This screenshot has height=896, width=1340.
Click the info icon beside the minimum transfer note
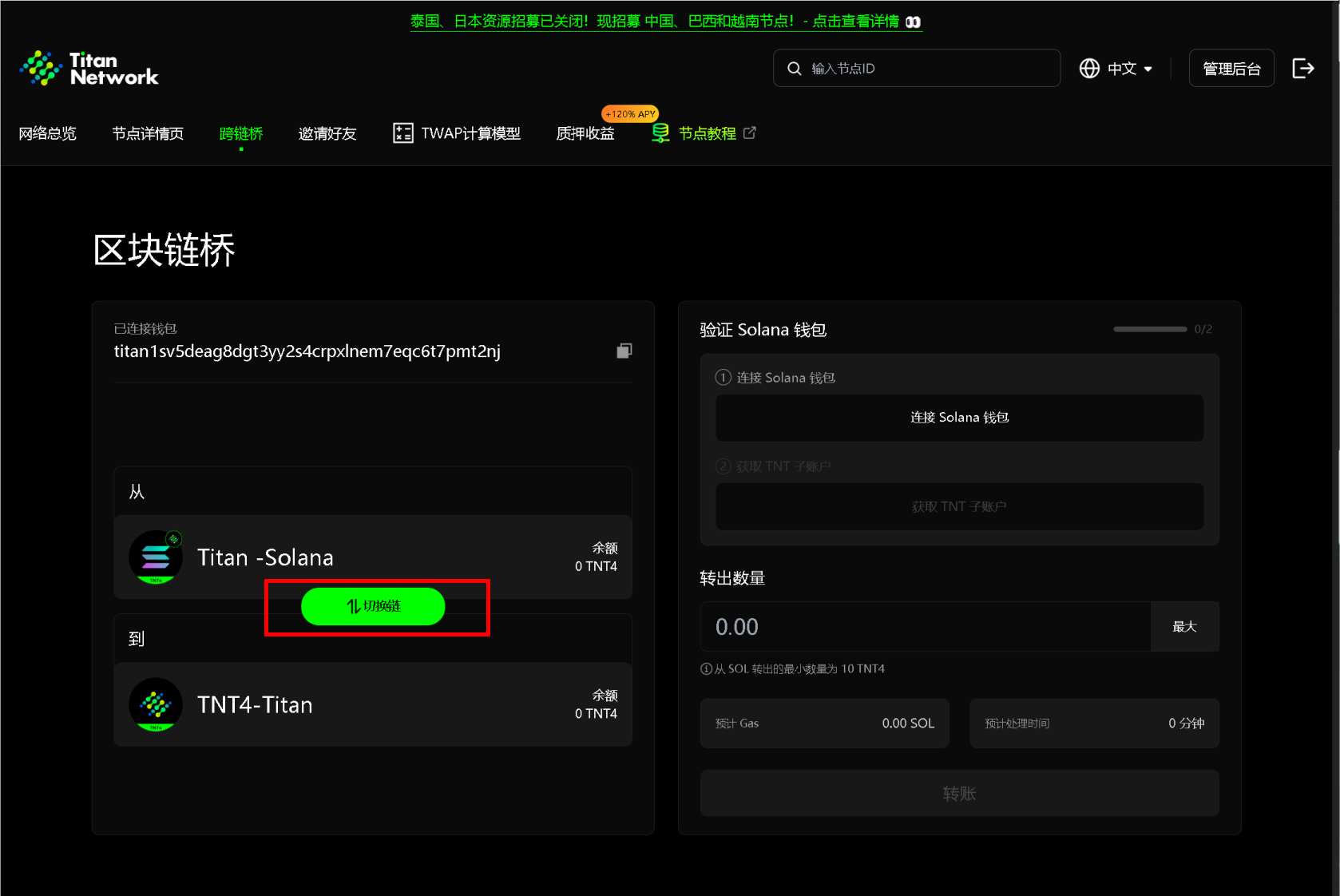[x=706, y=669]
